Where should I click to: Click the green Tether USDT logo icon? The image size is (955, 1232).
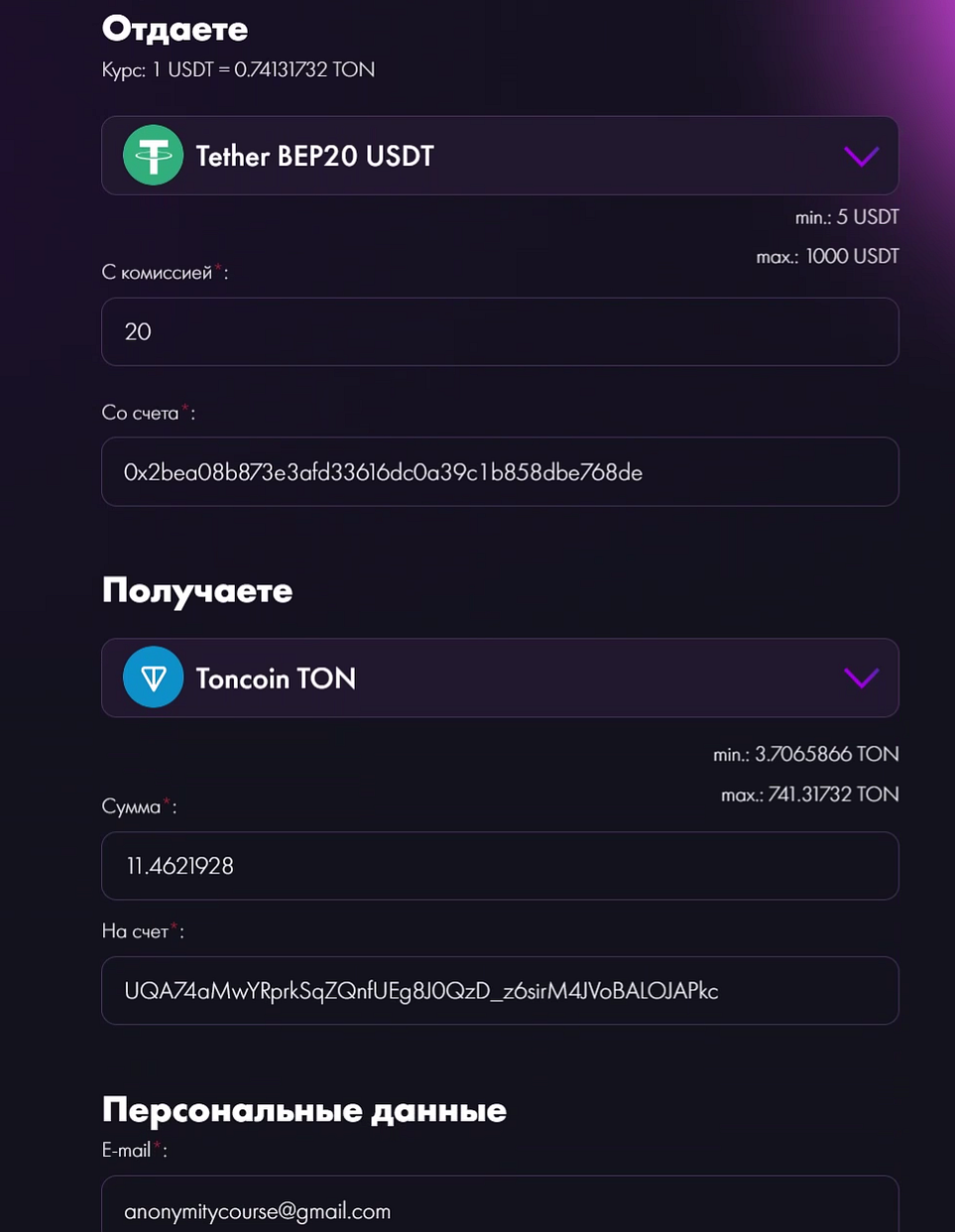click(153, 156)
